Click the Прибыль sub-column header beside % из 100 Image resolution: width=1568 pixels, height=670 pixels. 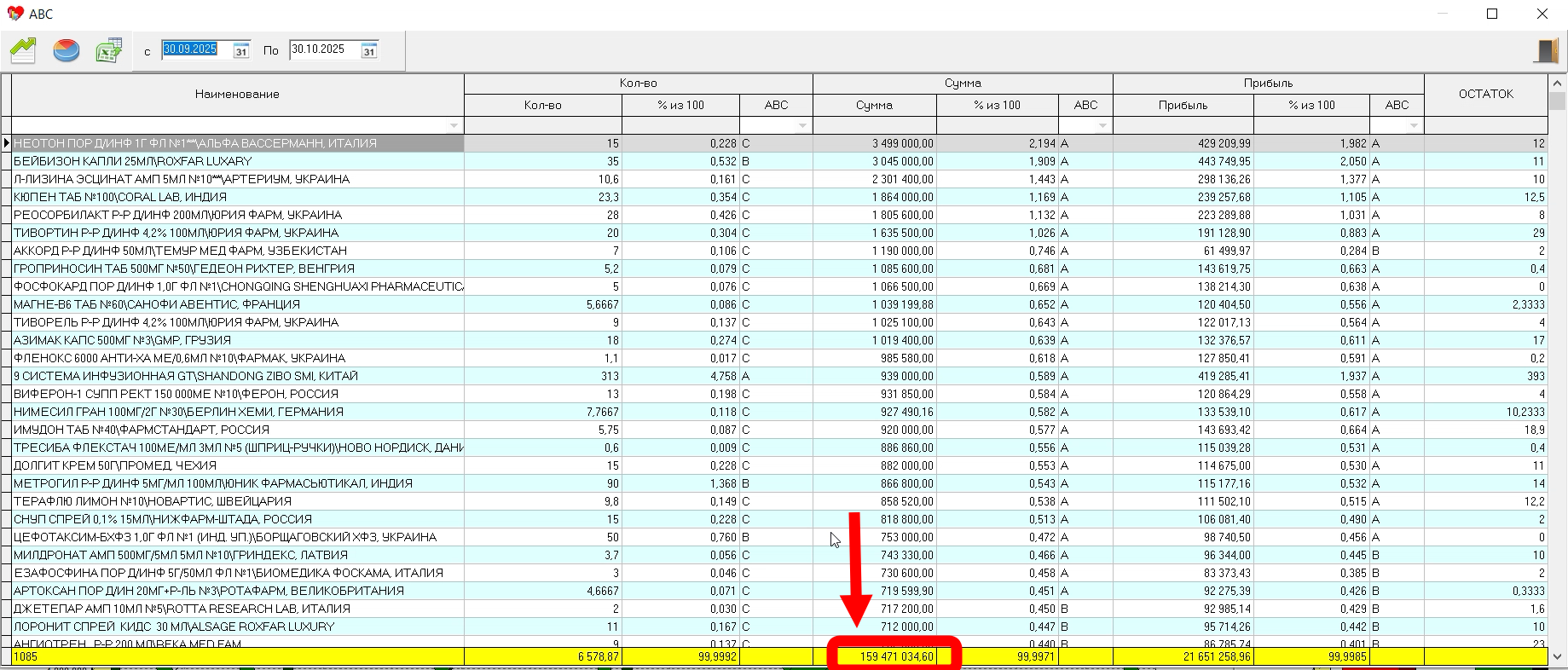[x=1183, y=106]
